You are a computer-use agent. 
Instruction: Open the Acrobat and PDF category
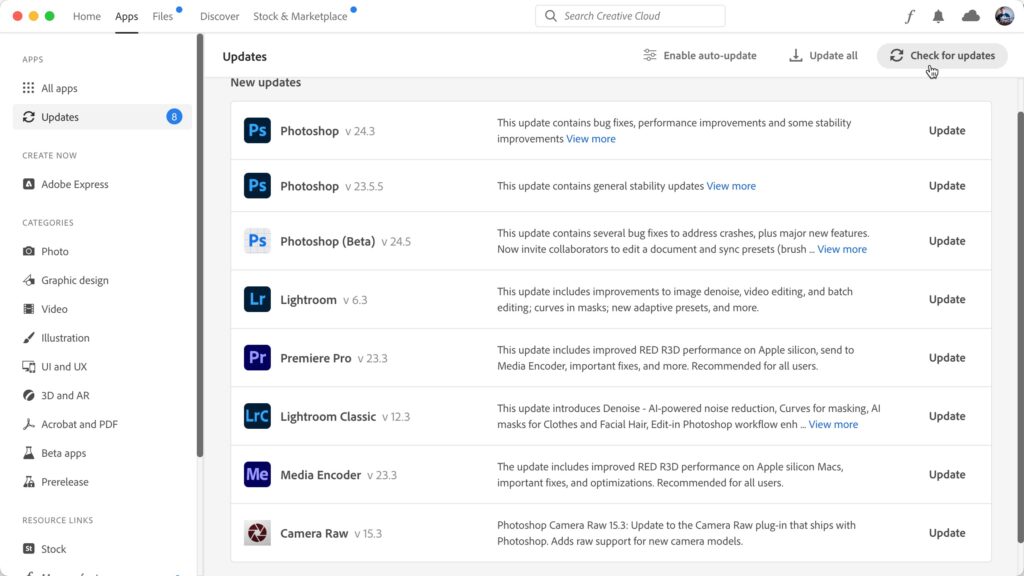tap(79, 424)
